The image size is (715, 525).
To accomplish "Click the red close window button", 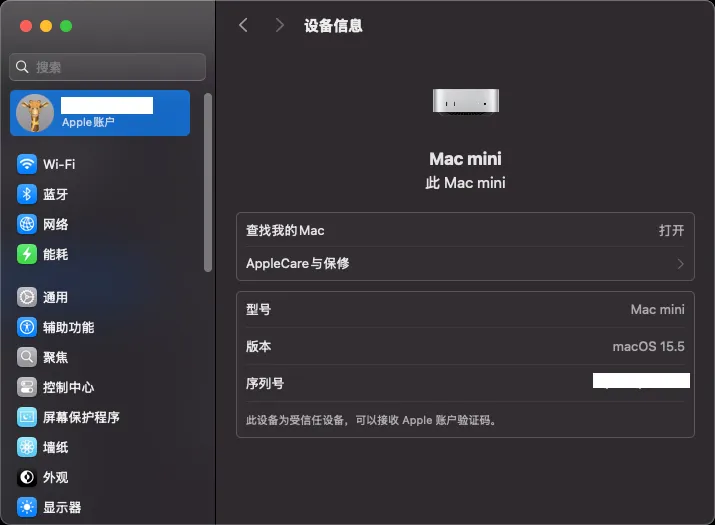I will point(26,26).
